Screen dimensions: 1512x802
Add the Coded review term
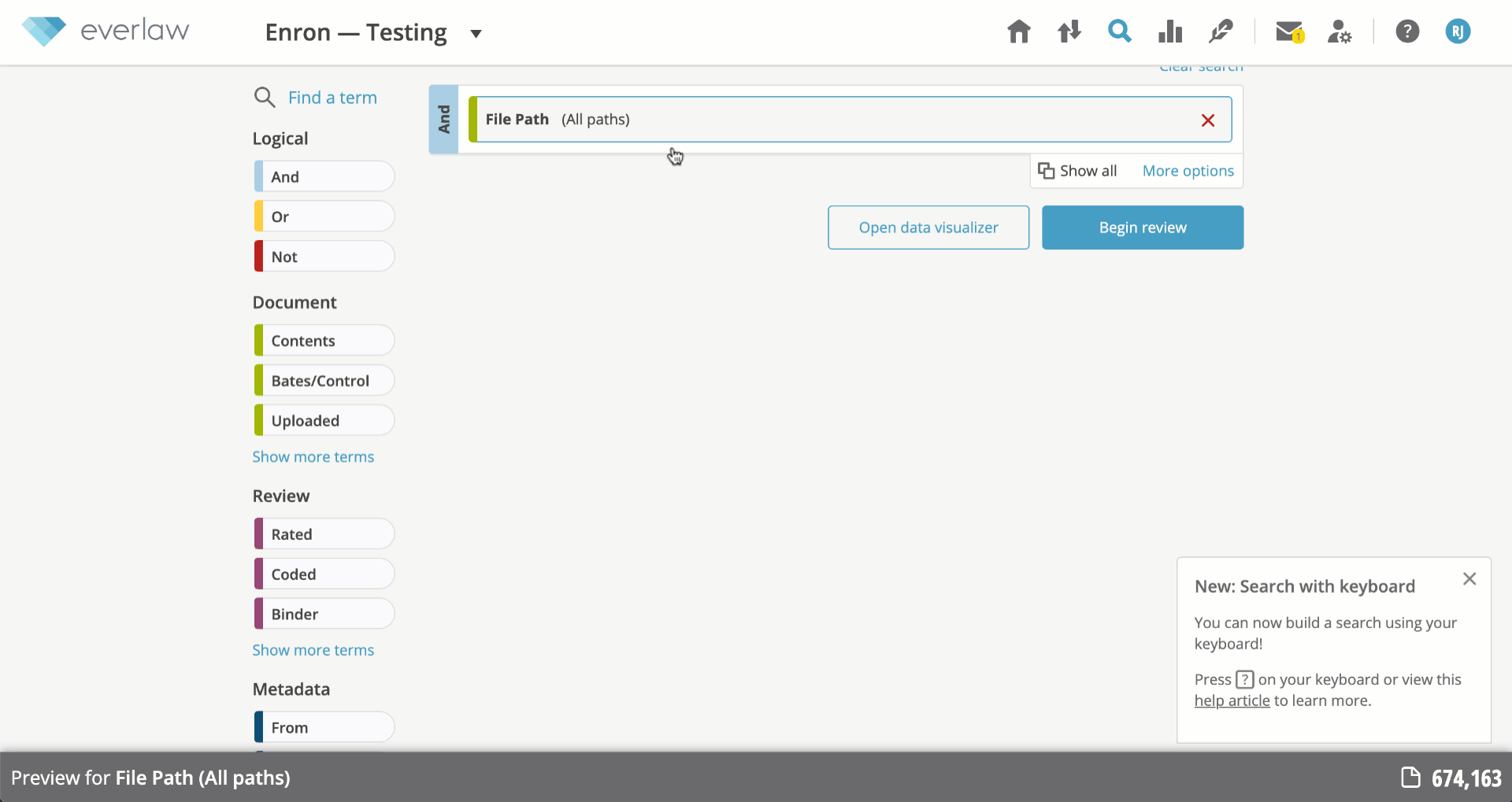point(324,575)
